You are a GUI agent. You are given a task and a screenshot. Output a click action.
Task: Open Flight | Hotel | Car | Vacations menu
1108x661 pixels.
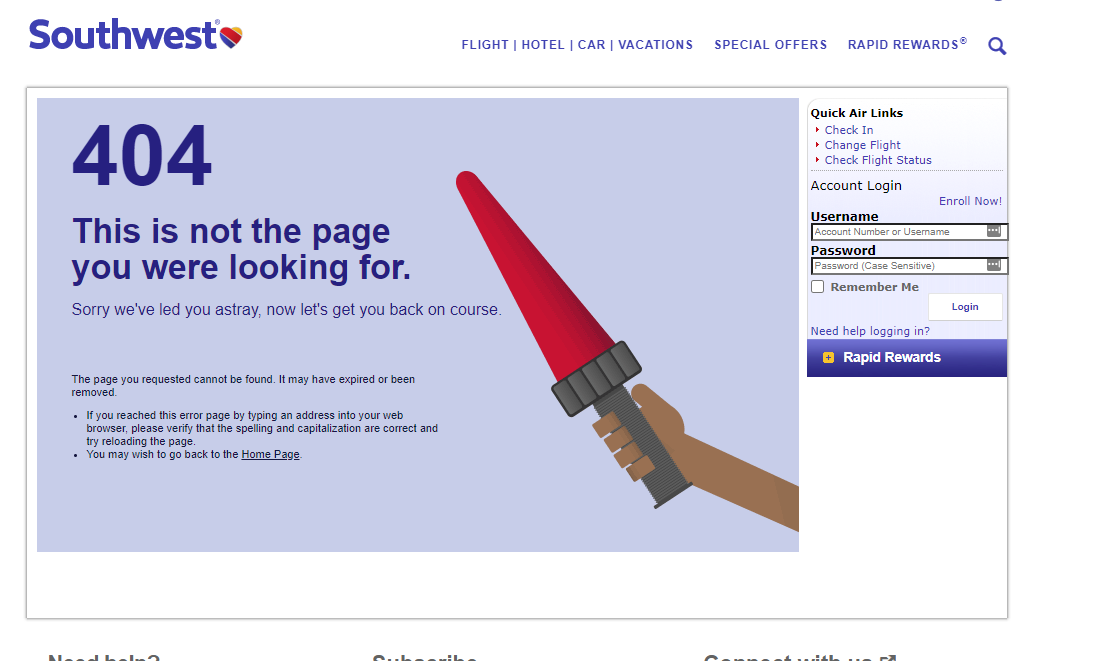pyautogui.click(x=577, y=45)
